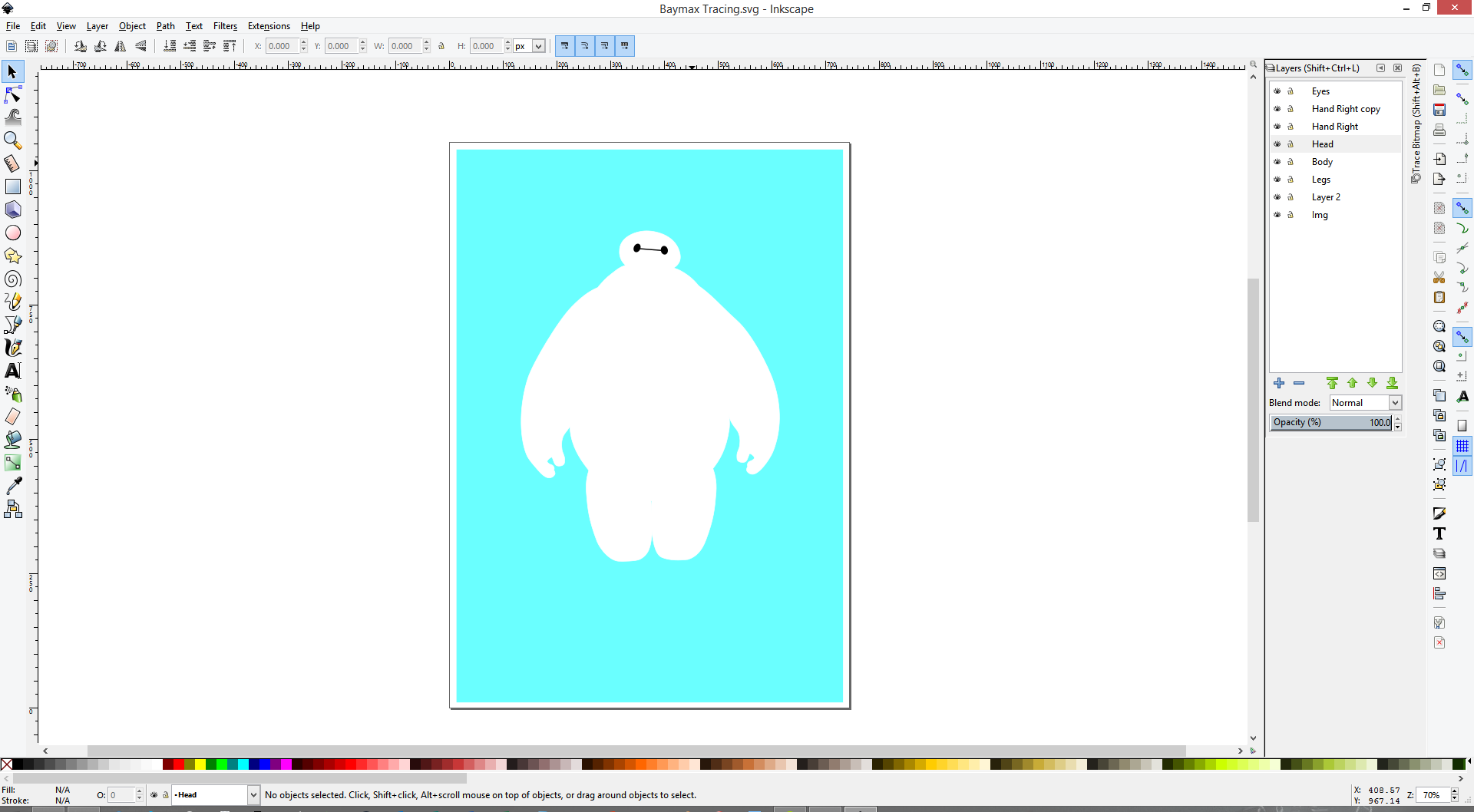Toggle the grid display snap button
The image size is (1474, 812).
pos(1462,445)
